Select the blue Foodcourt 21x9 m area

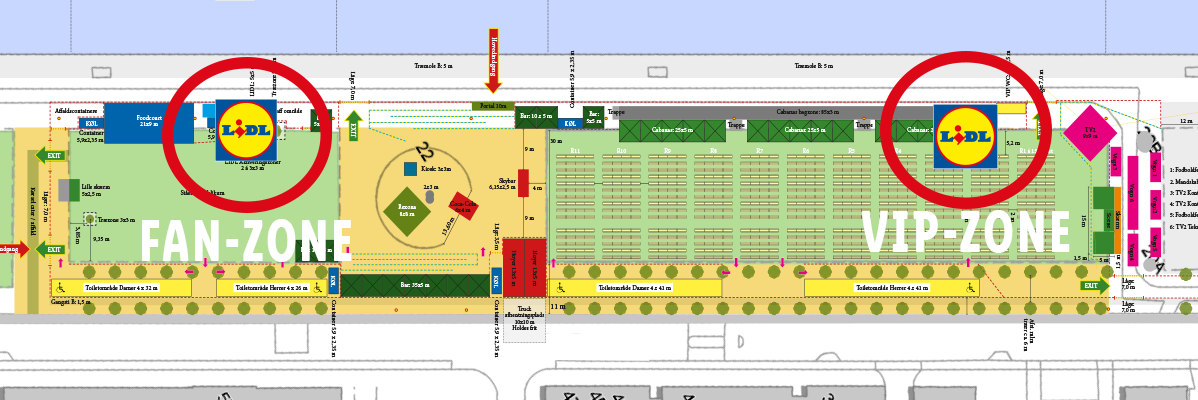[x=148, y=123]
